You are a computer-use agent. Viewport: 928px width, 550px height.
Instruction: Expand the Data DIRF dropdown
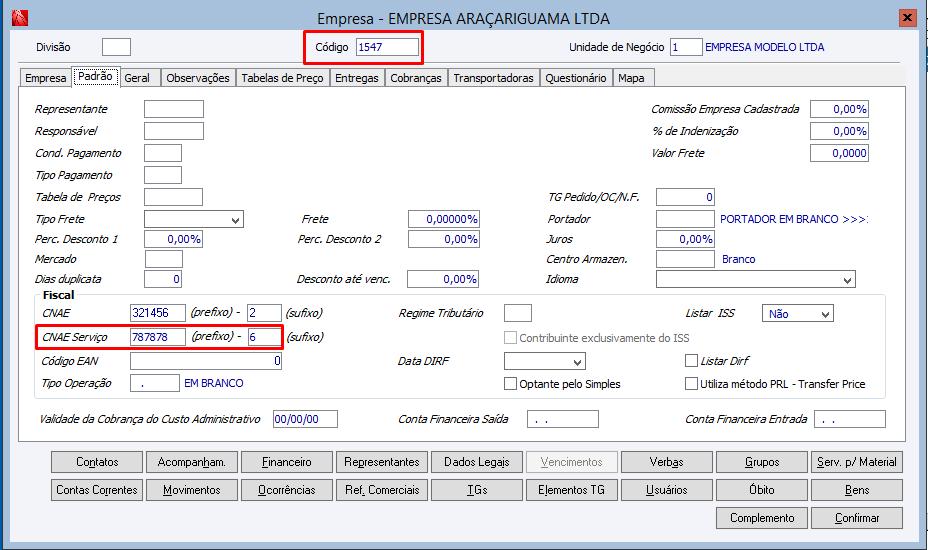(x=544, y=361)
